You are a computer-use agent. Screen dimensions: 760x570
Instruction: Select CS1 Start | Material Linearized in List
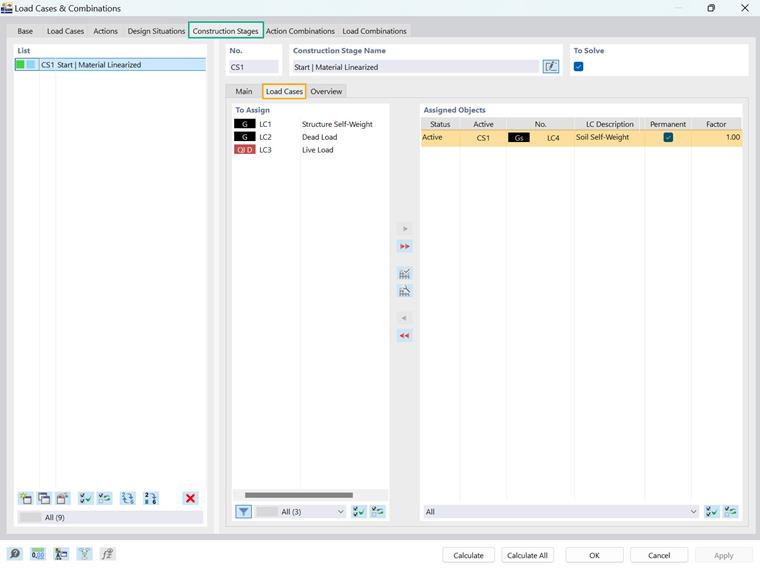(x=111, y=64)
